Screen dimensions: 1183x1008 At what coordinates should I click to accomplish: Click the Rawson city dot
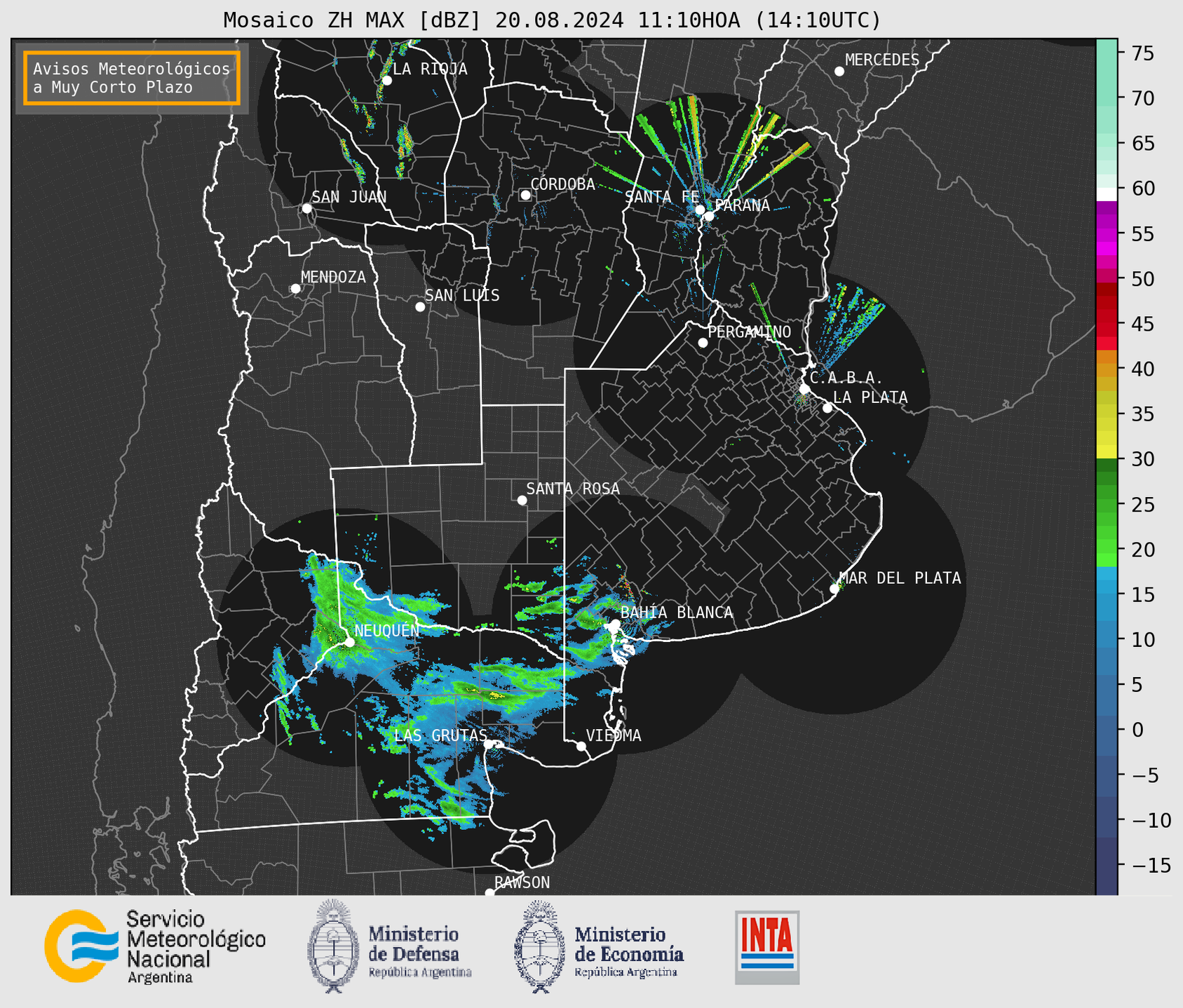point(489,893)
